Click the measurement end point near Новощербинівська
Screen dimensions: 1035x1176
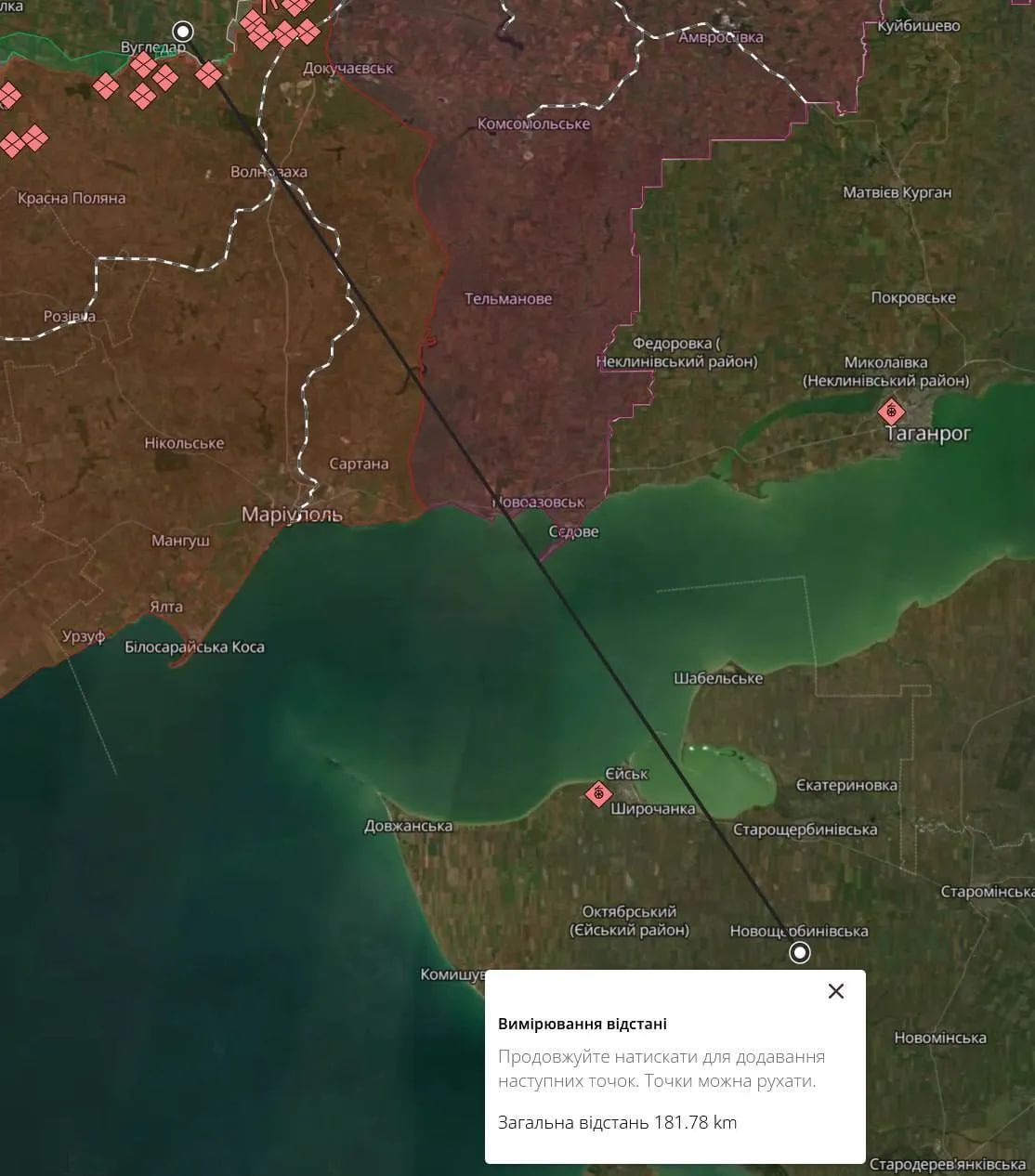(799, 952)
